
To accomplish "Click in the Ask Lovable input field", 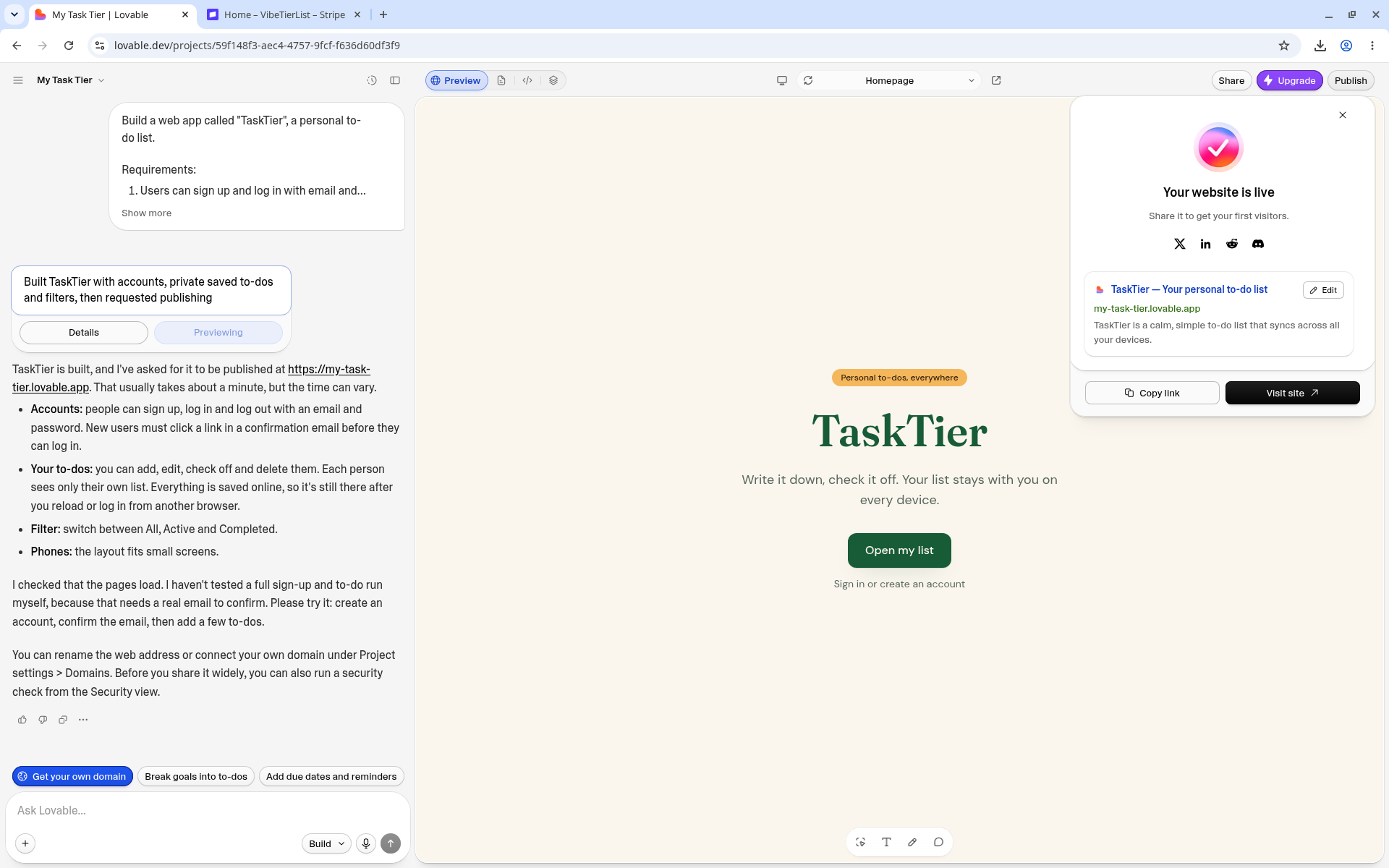I will (x=208, y=811).
